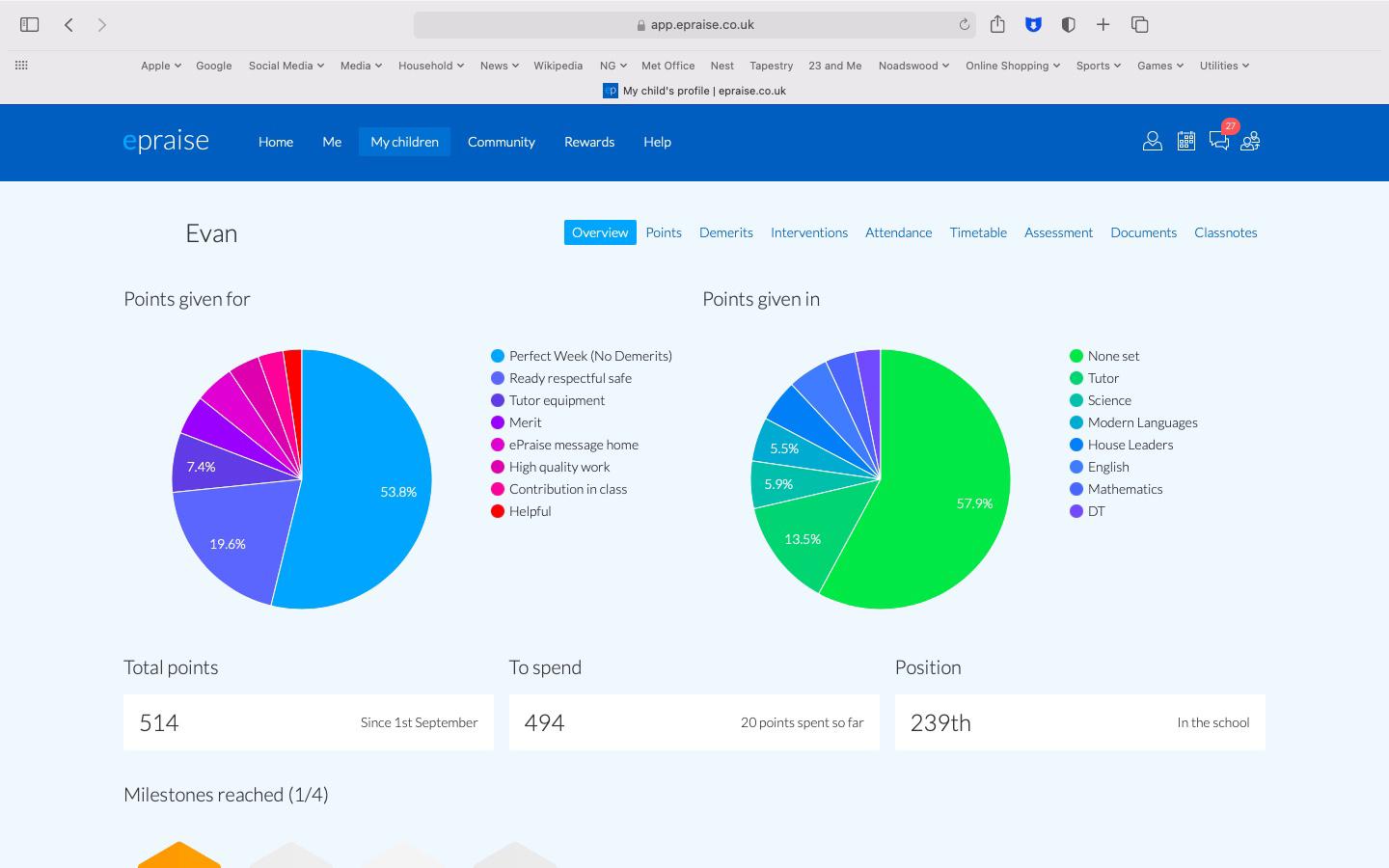Click the orange milestone hexagon badge

point(179,854)
